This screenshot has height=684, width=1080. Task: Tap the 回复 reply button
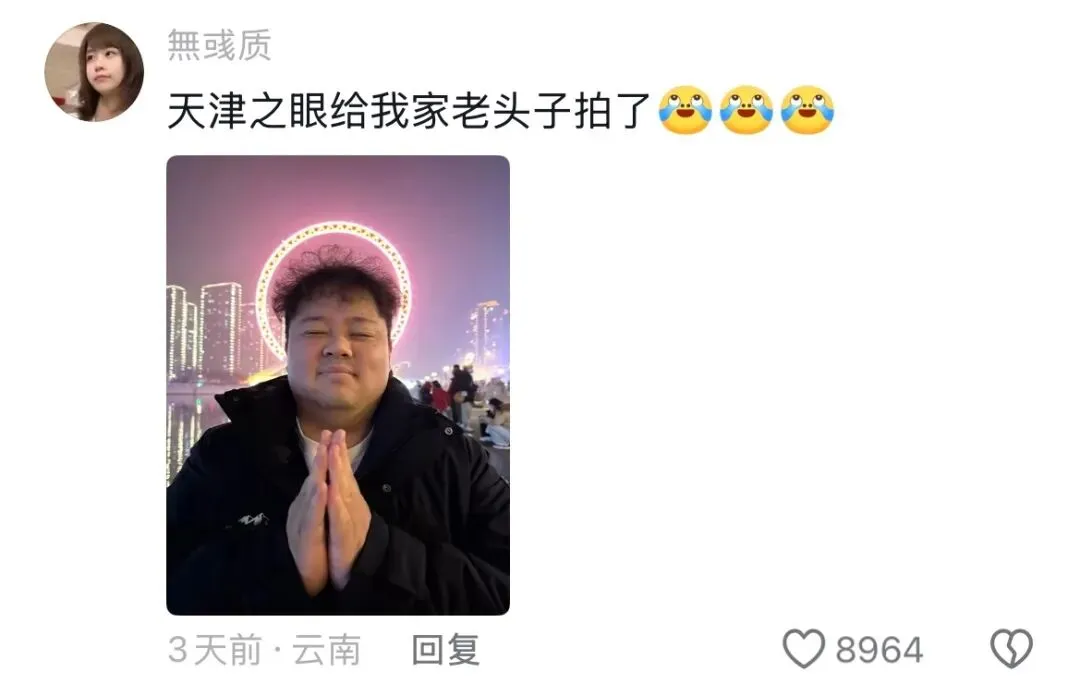446,650
